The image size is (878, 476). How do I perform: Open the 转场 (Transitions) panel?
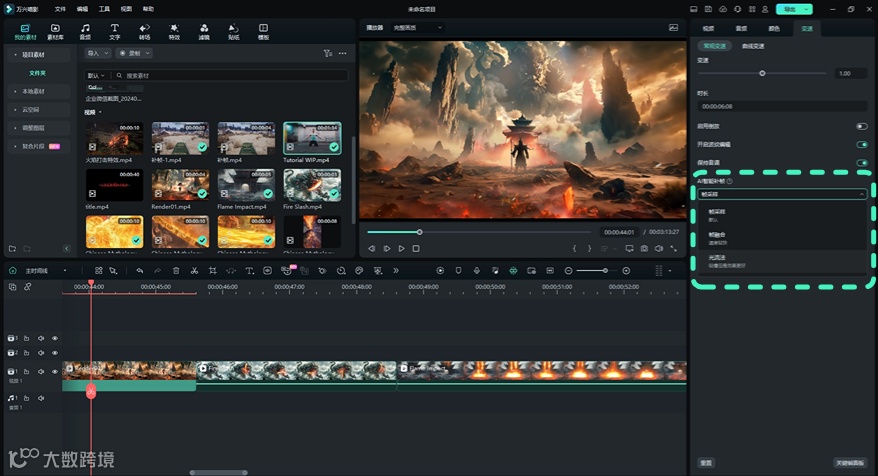pyautogui.click(x=144, y=31)
